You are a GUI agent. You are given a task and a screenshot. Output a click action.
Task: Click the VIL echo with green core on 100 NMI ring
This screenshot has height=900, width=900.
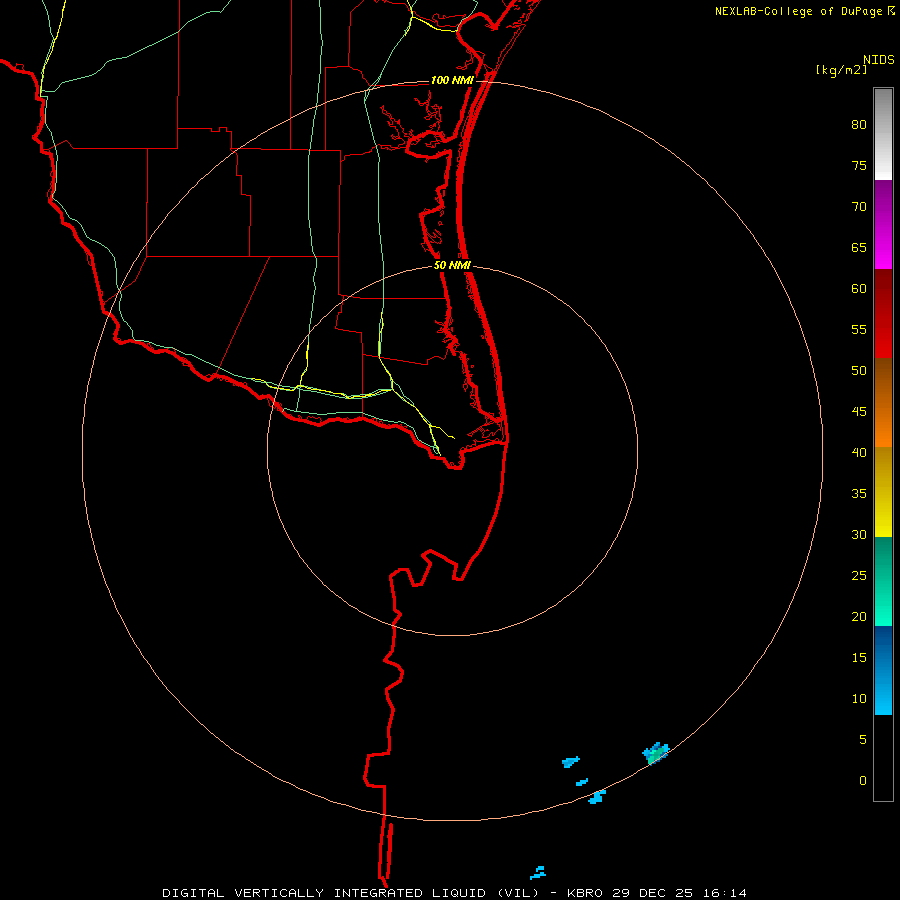(x=655, y=753)
